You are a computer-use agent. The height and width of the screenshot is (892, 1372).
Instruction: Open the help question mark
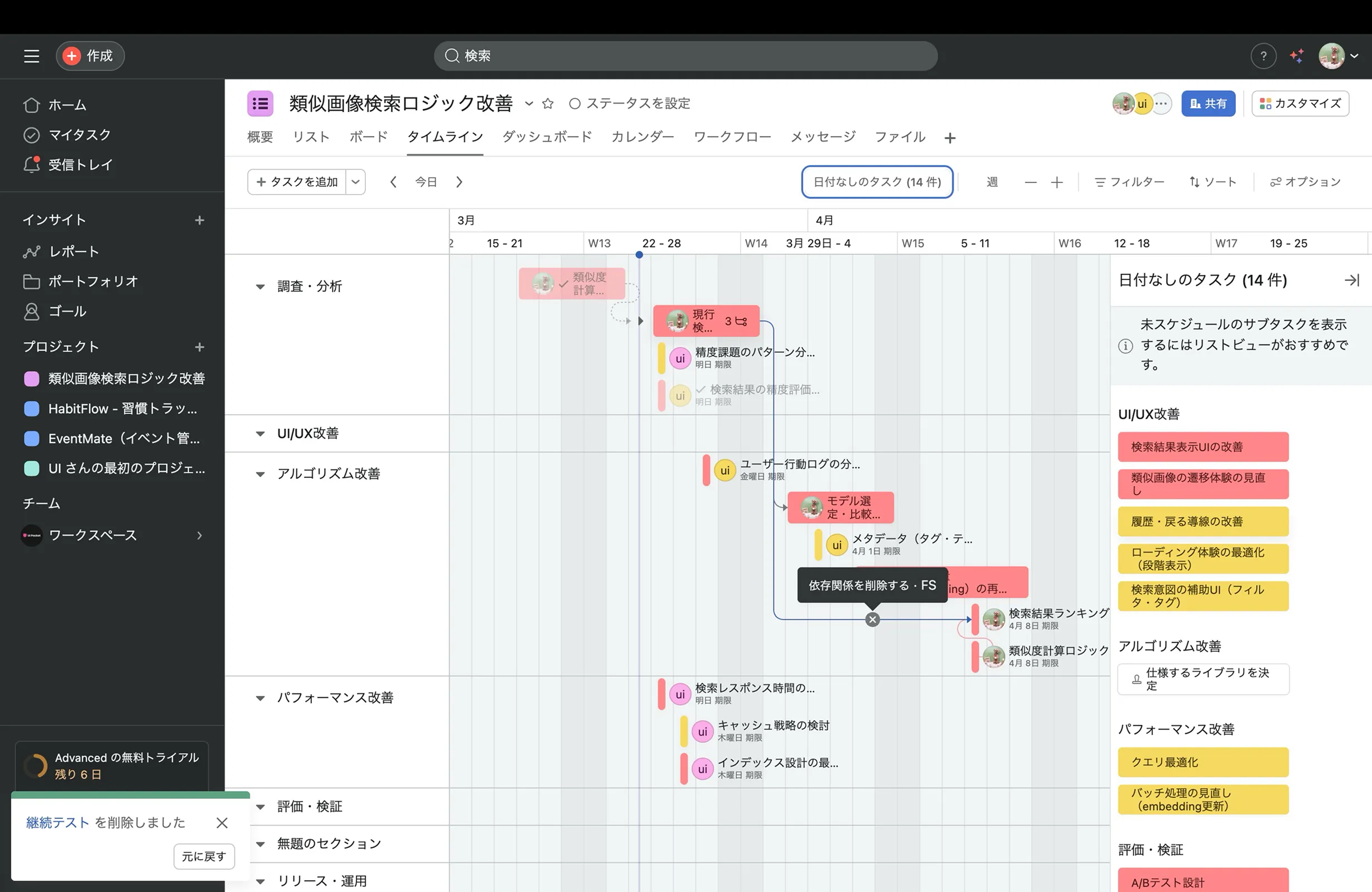click(1263, 56)
